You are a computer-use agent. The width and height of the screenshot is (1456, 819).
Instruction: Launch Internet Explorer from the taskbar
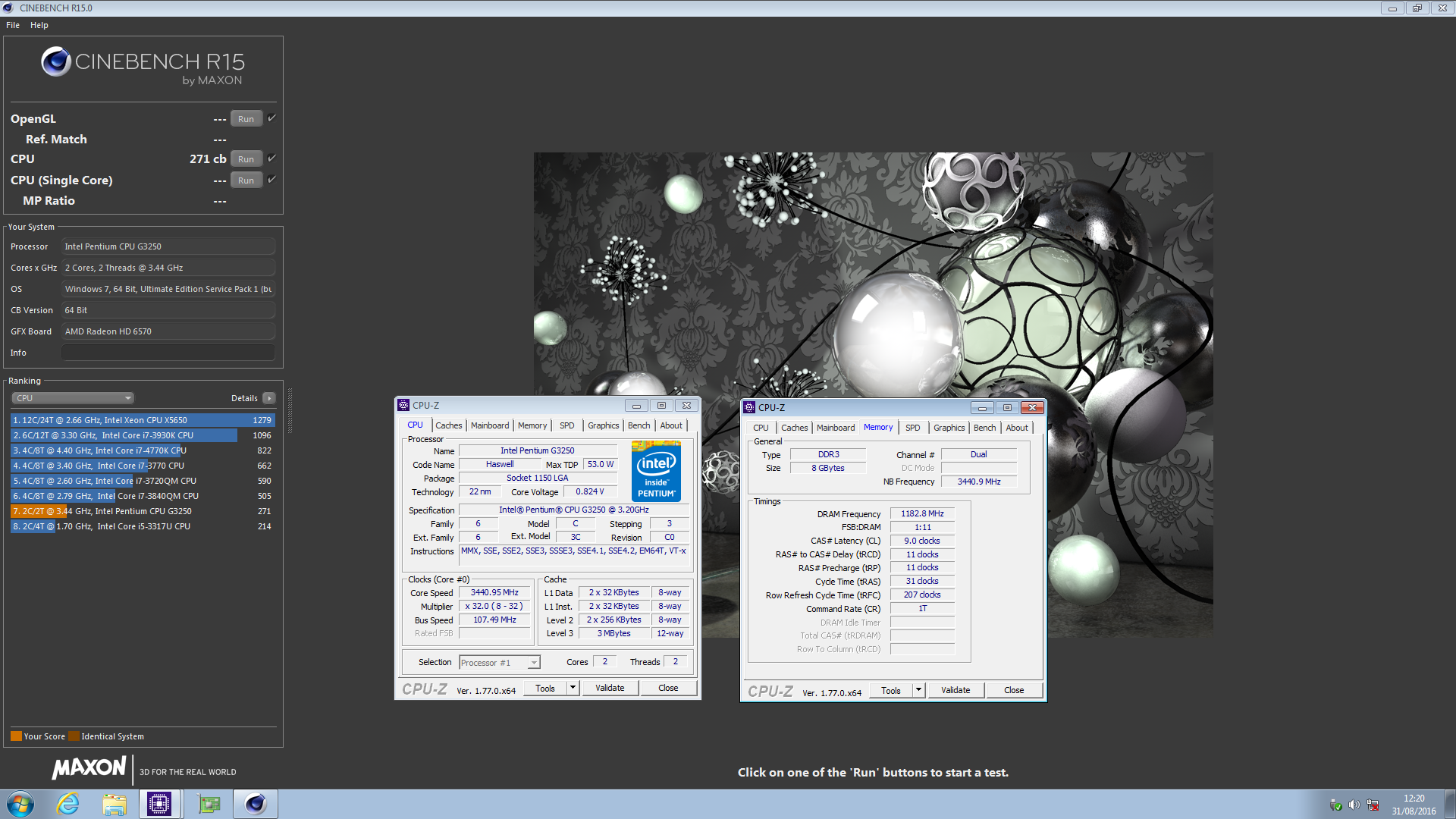pyautogui.click(x=68, y=804)
